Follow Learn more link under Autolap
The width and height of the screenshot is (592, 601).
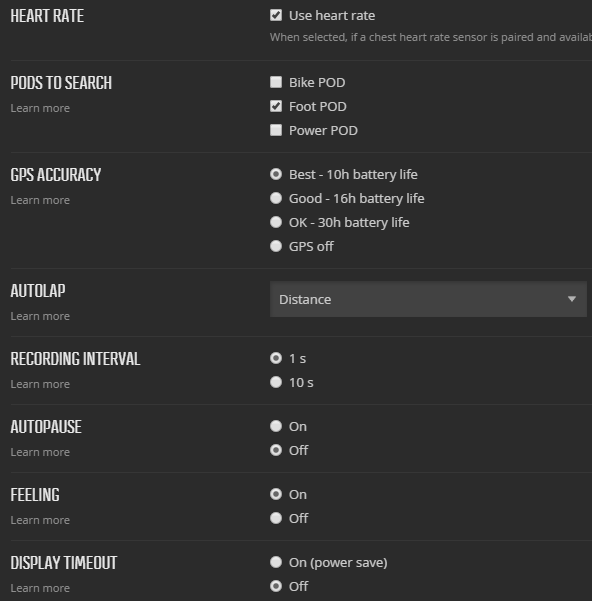click(40, 316)
